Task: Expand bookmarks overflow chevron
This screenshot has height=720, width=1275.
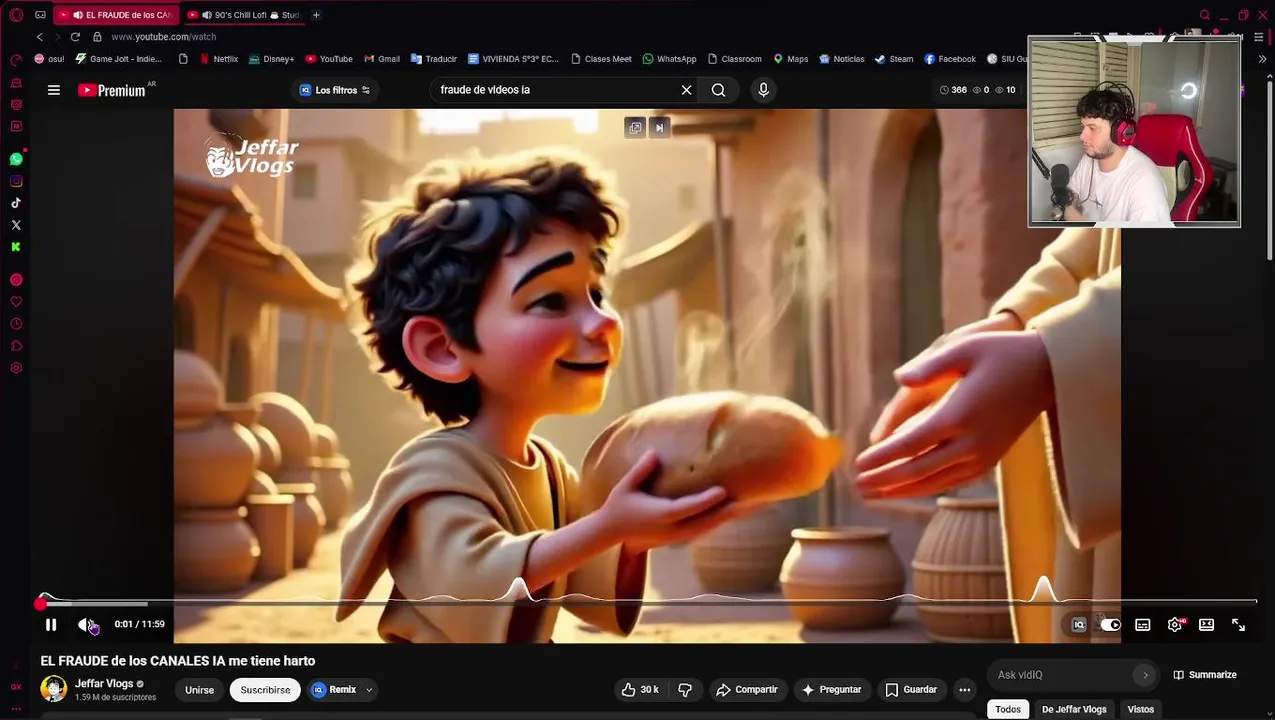Action: (x=1262, y=59)
